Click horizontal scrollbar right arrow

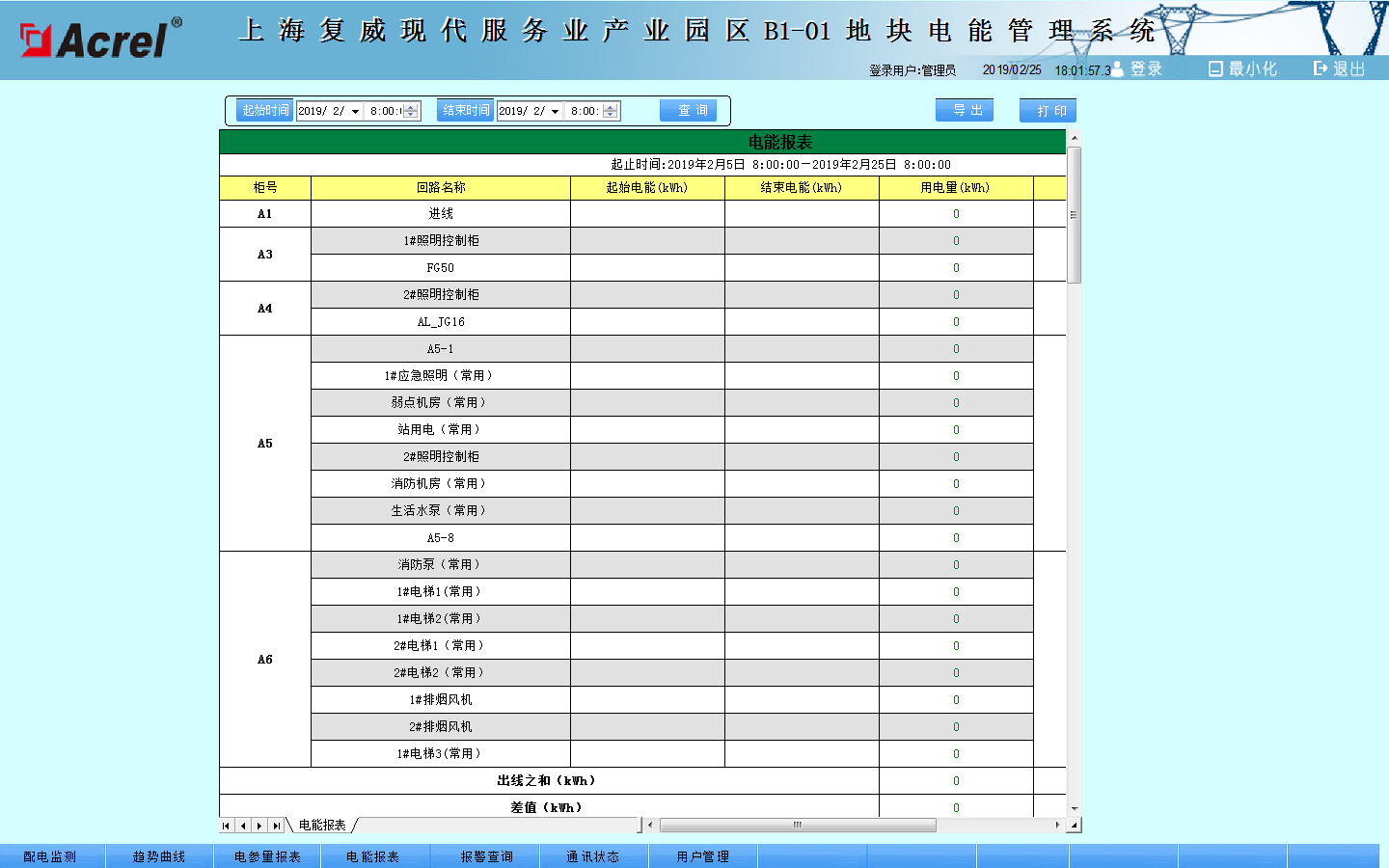click(x=1058, y=826)
